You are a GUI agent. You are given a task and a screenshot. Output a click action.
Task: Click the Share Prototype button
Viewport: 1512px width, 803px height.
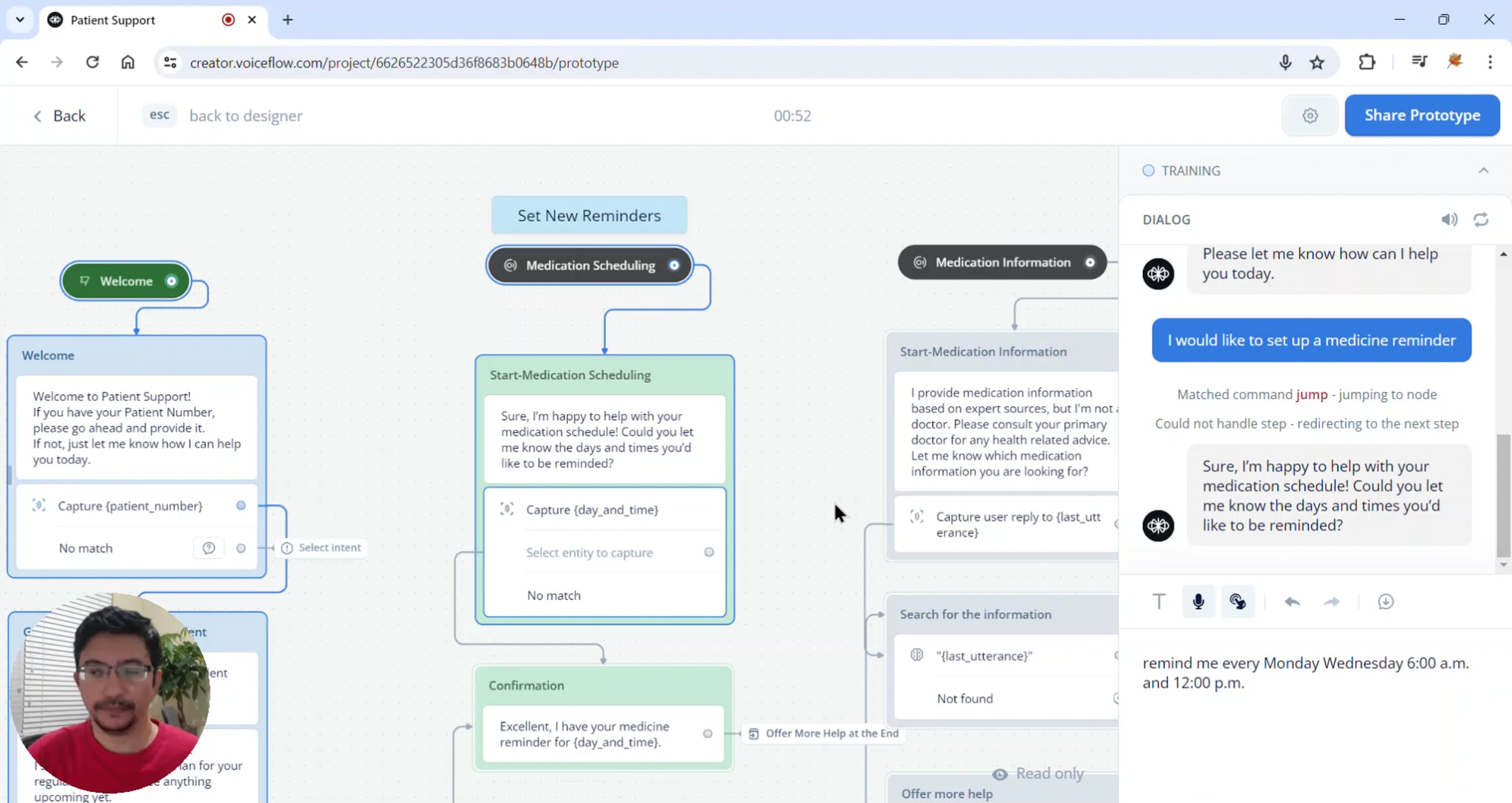click(1422, 115)
